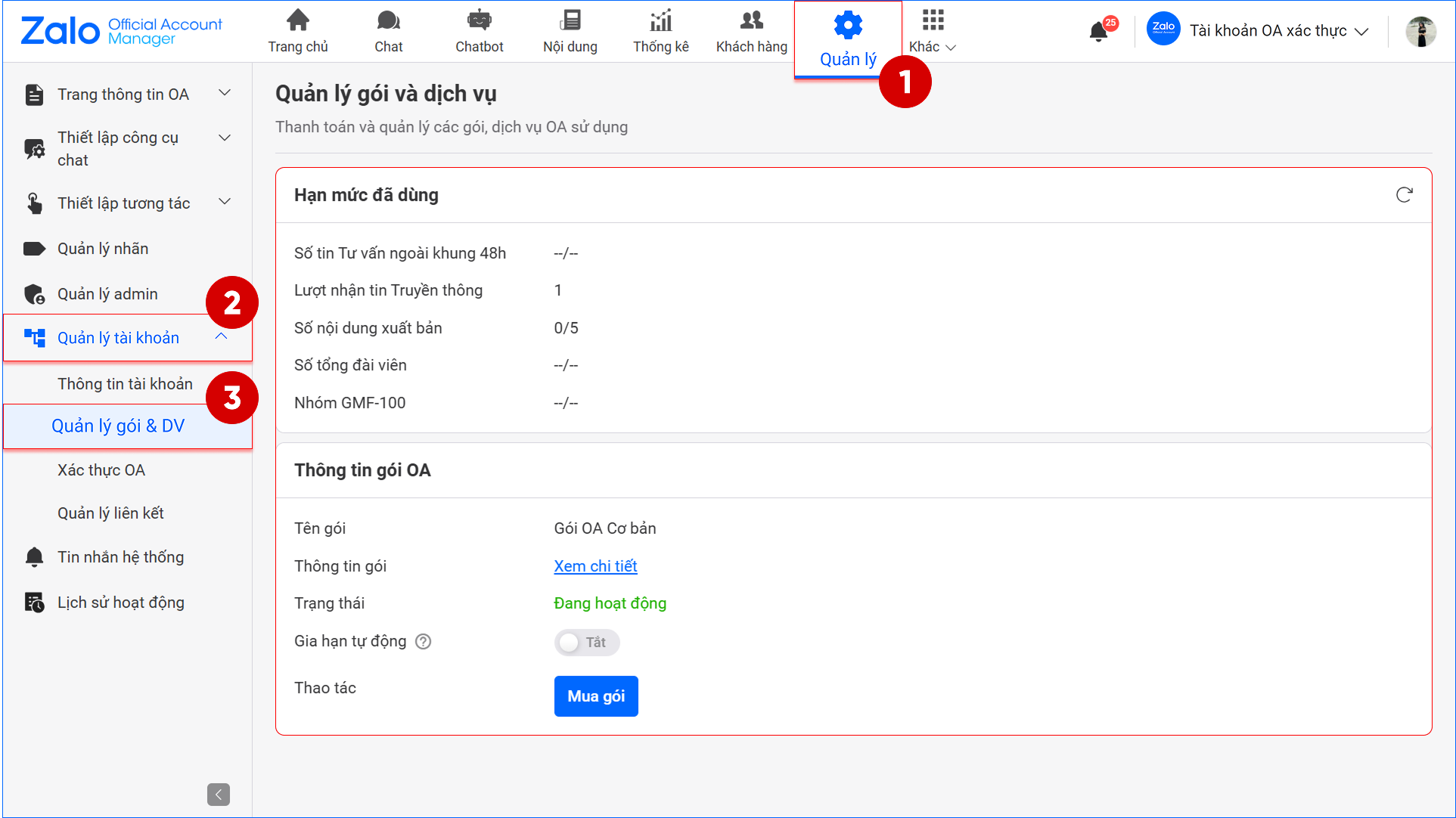Expand Thiết lập tương tác section
The height and width of the screenshot is (818, 1456).
click(x=225, y=202)
